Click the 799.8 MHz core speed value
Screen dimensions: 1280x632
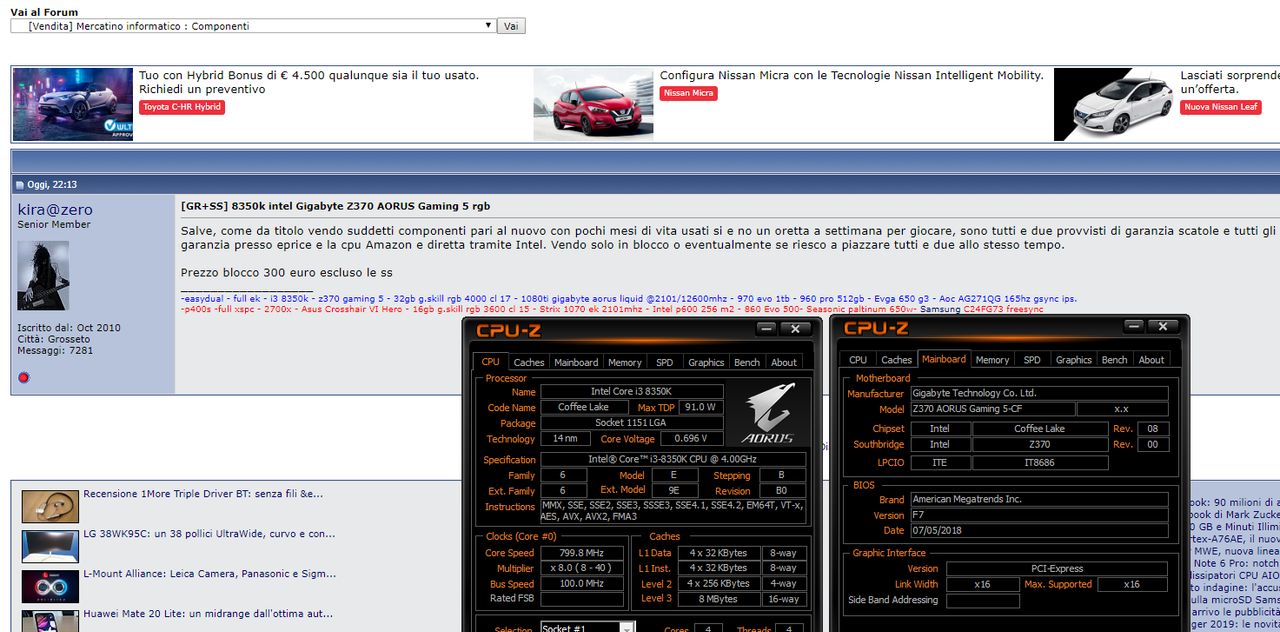pos(583,553)
